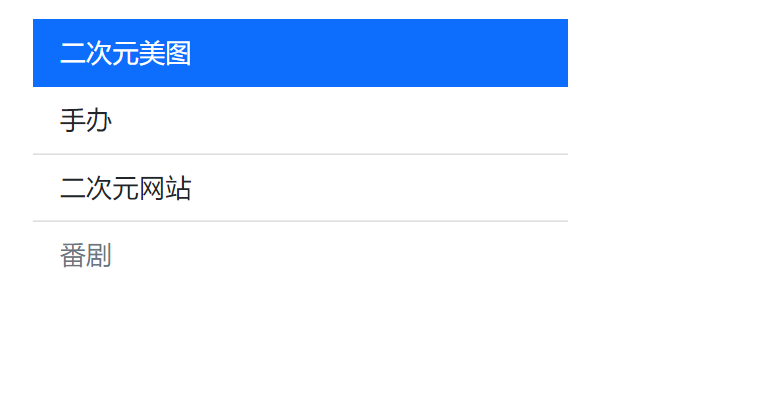Select the active 二次元美图 list item
This screenshot has width=784, height=406.
[x=300, y=53]
